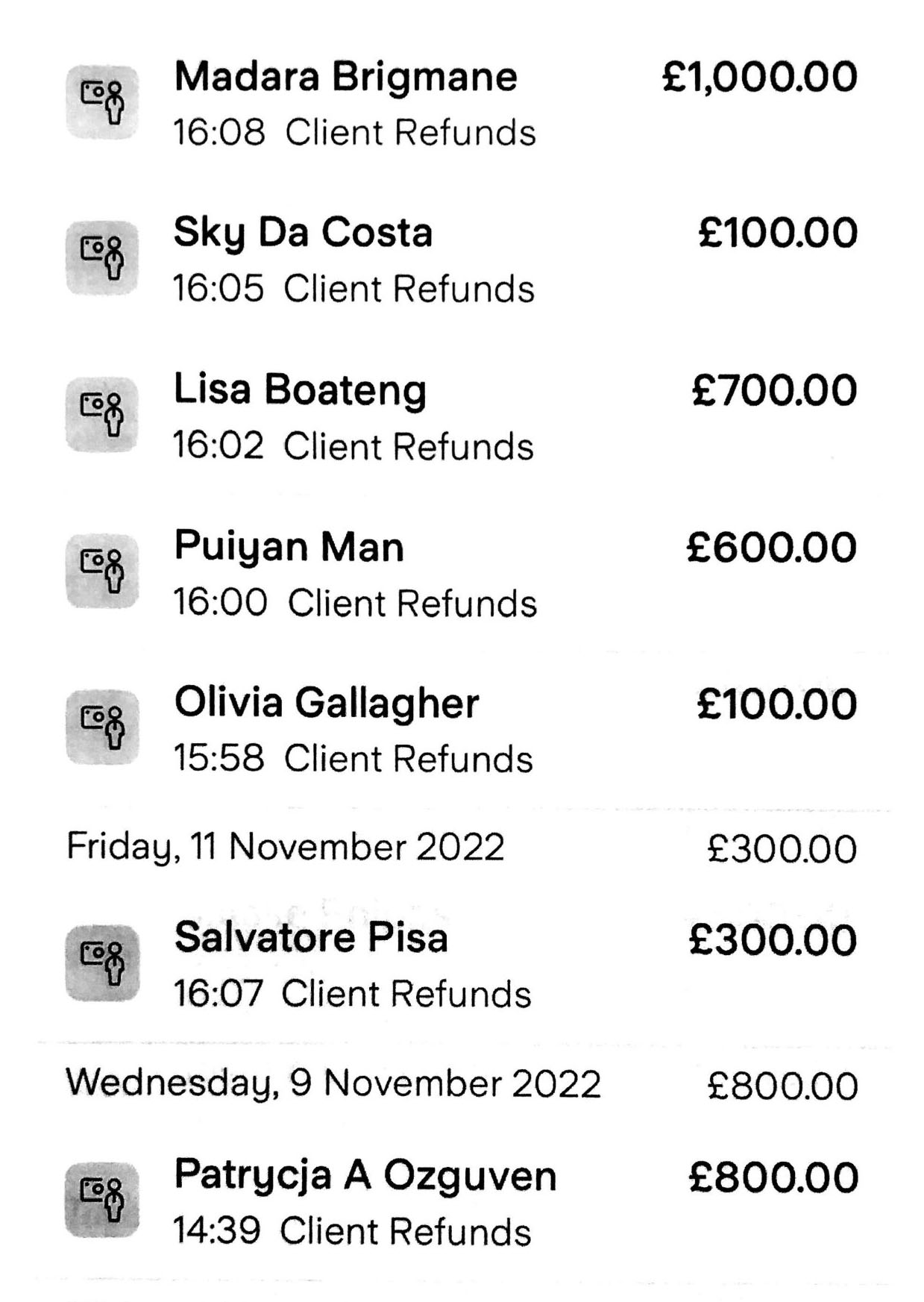
Task: Click the refund icon beside Salvatore Pisa
Action: [102, 963]
